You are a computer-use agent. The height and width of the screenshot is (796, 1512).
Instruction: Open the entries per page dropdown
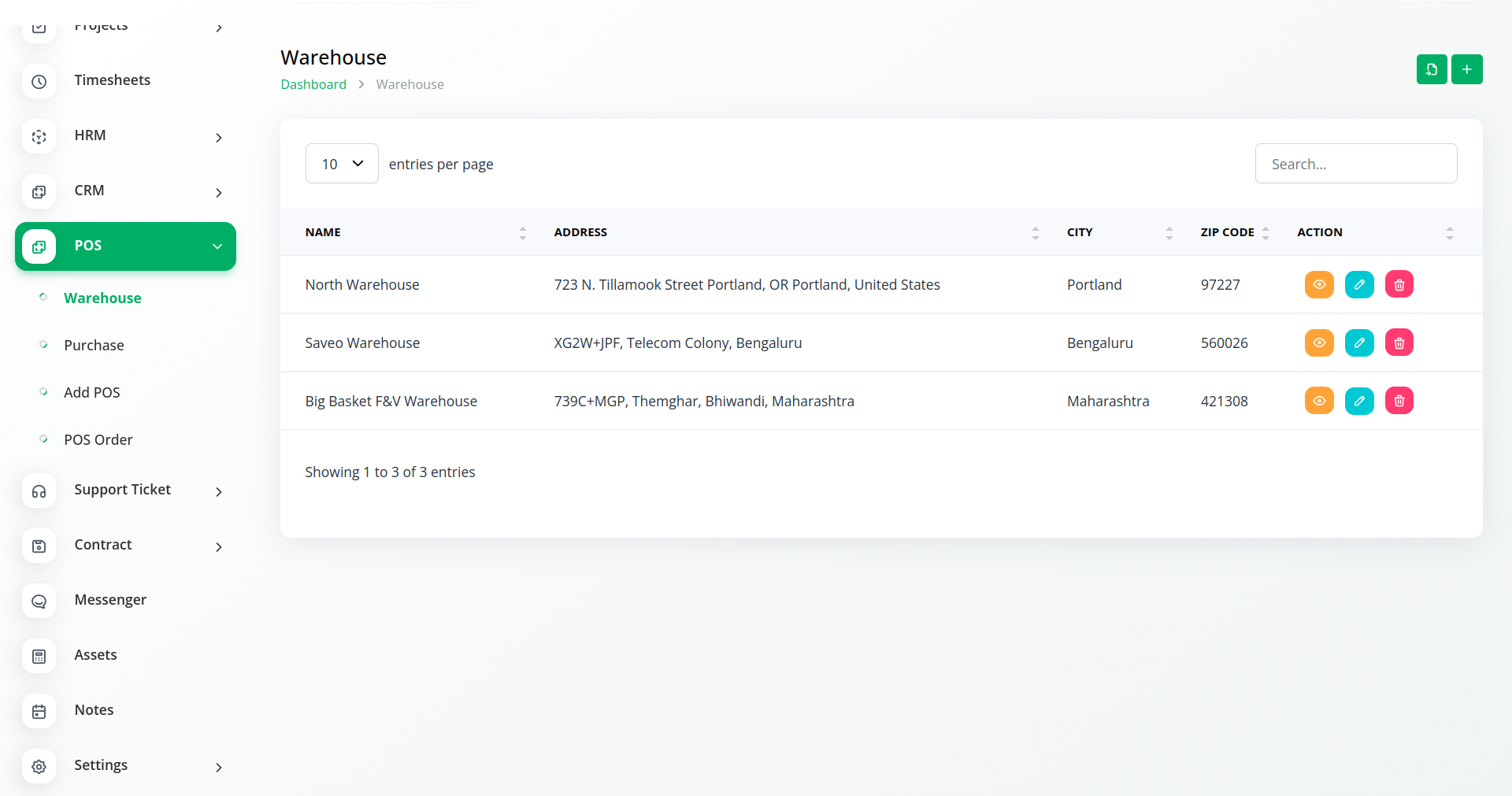tap(342, 164)
